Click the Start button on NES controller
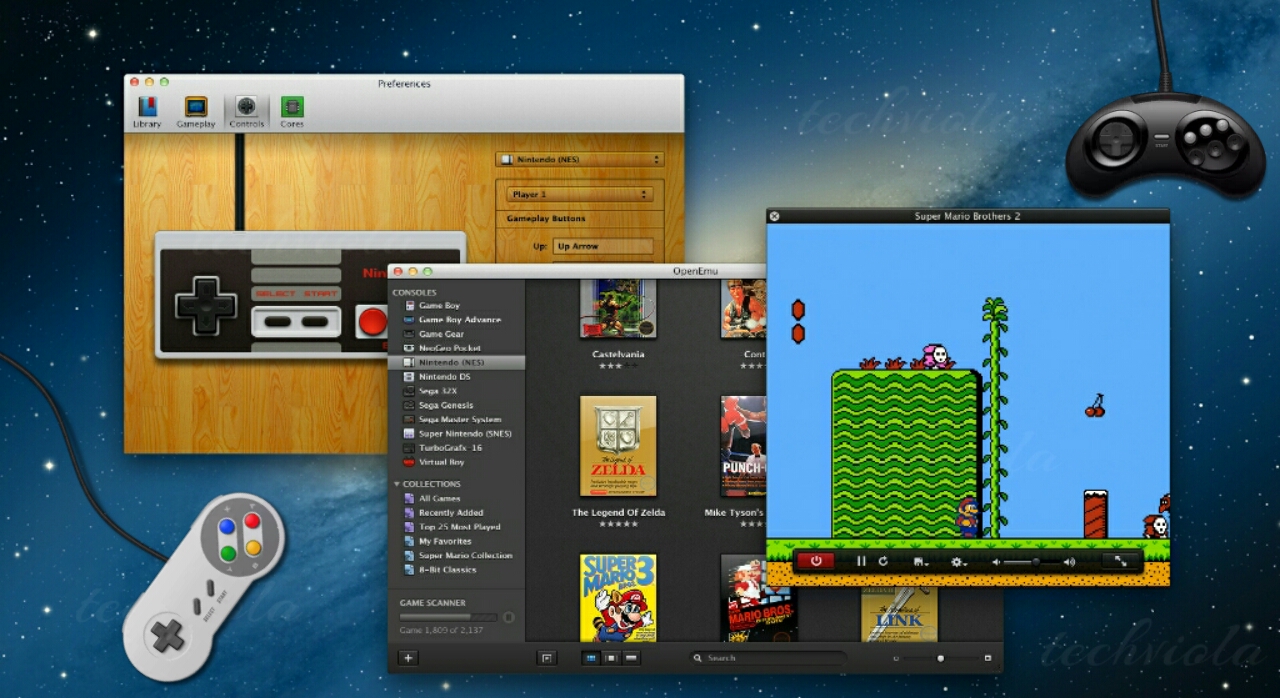Image resolution: width=1280 pixels, height=698 pixels. [315, 322]
